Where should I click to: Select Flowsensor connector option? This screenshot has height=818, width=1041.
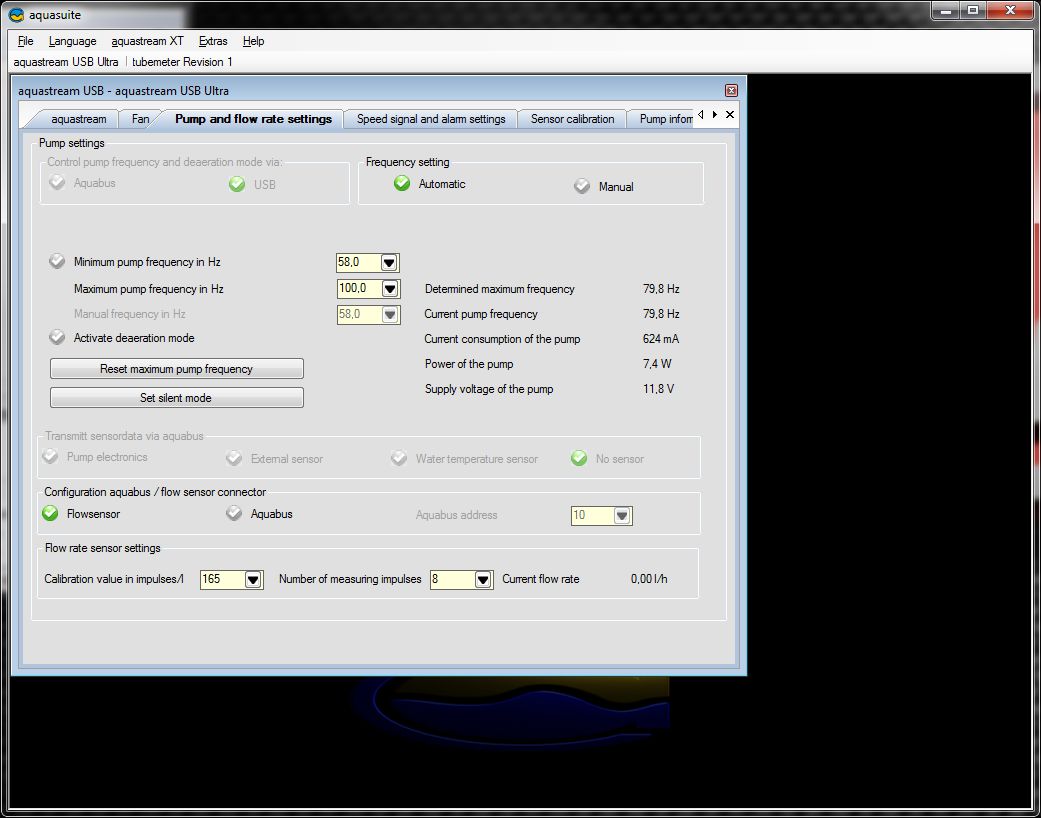point(51,513)
